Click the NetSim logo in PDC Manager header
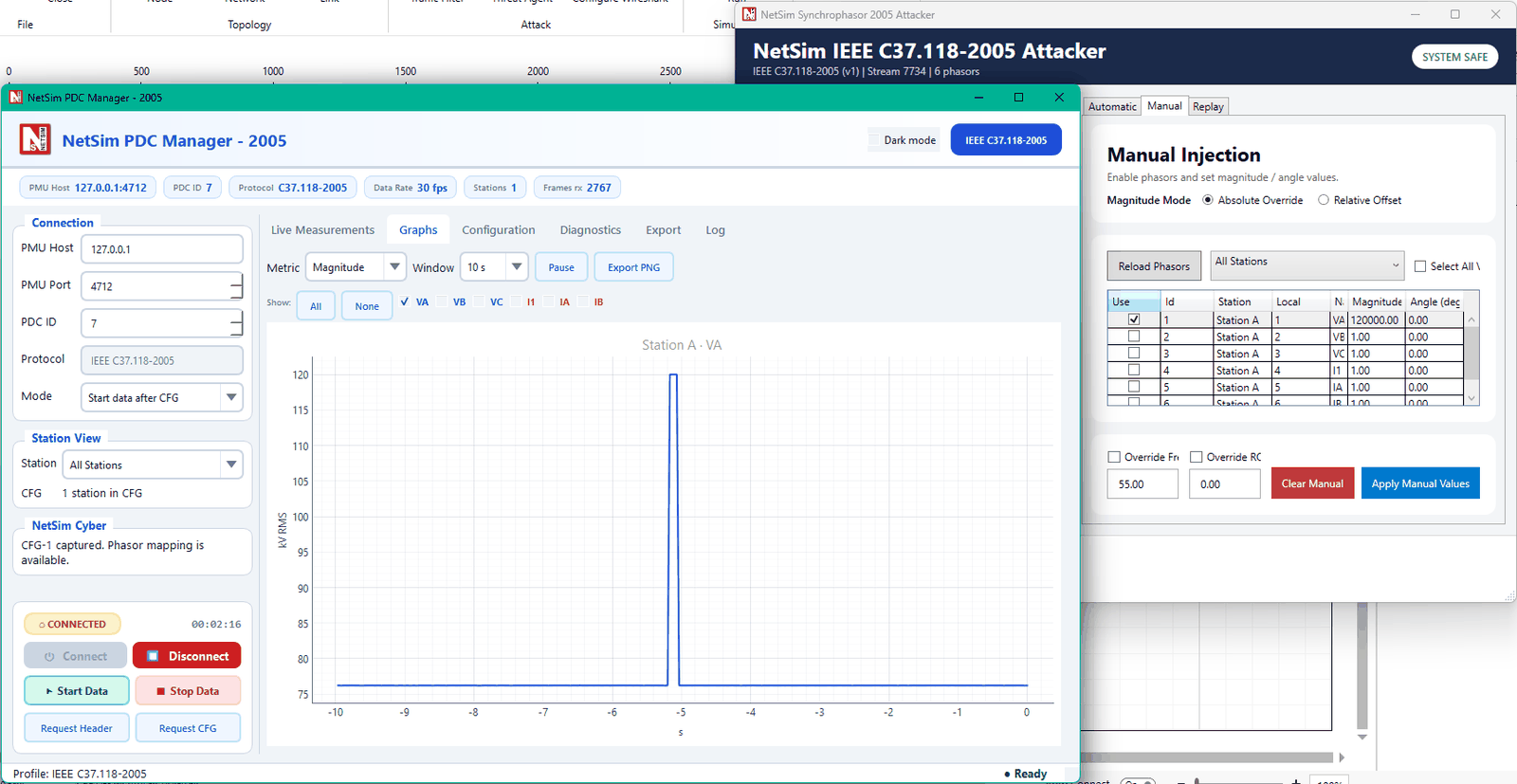This screenshot has height=784, width=1517. (x=35, y=140)
